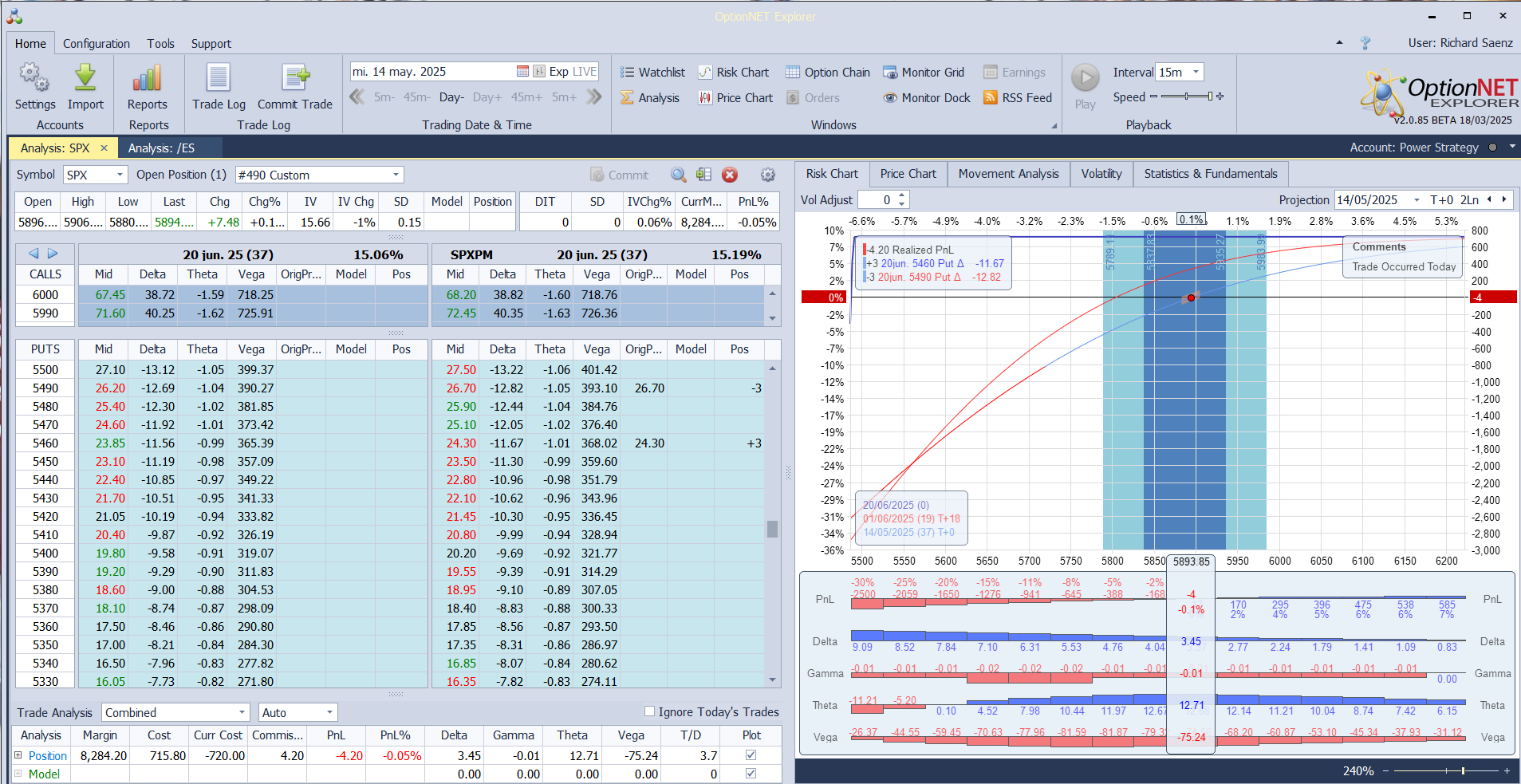Click the puts table vertical scrollbar thumb

772,529
